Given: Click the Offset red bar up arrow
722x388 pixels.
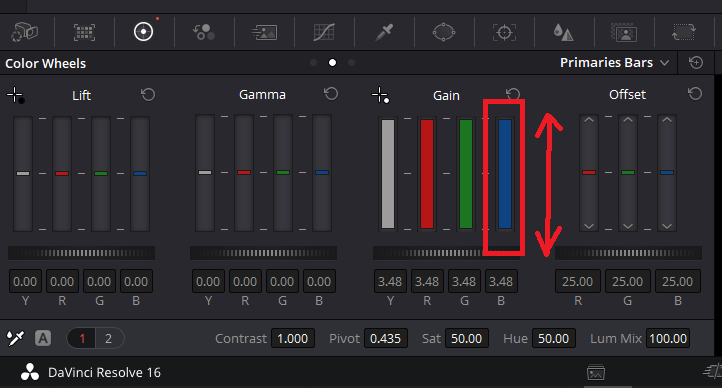Looking at the screenshot, I should click(x=589, y=120).
